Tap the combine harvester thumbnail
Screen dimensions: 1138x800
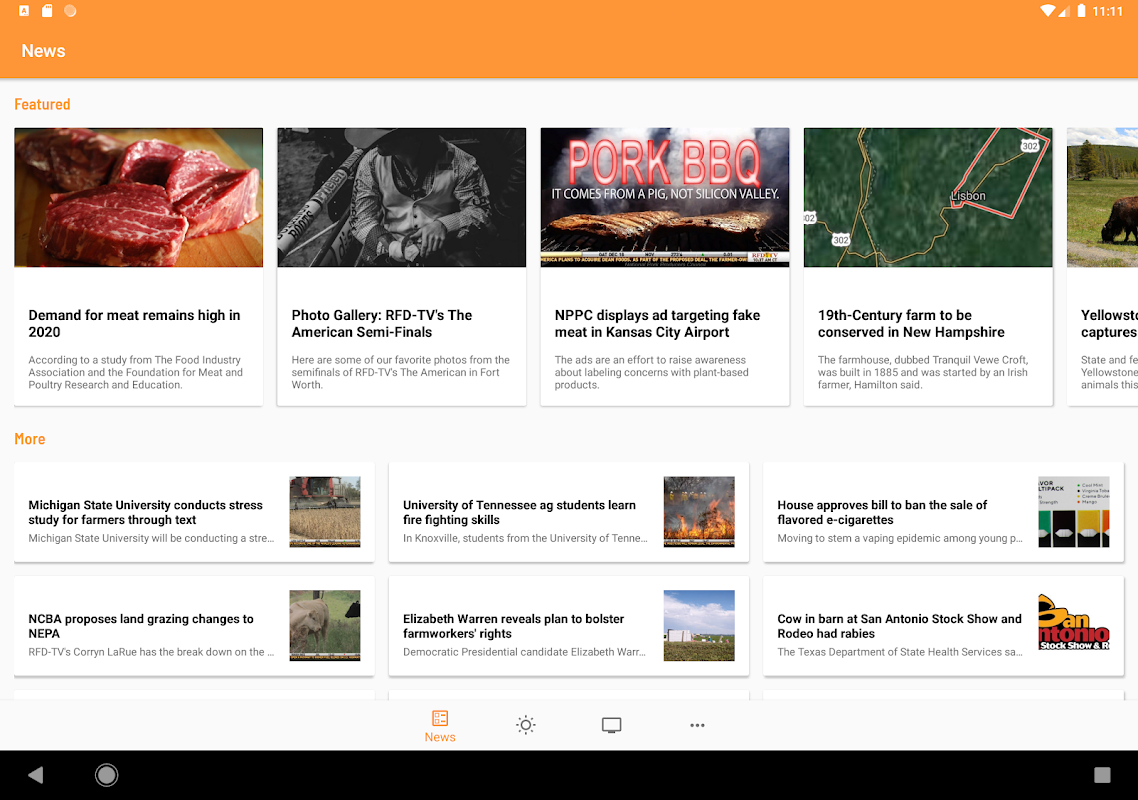click(325, 512)
